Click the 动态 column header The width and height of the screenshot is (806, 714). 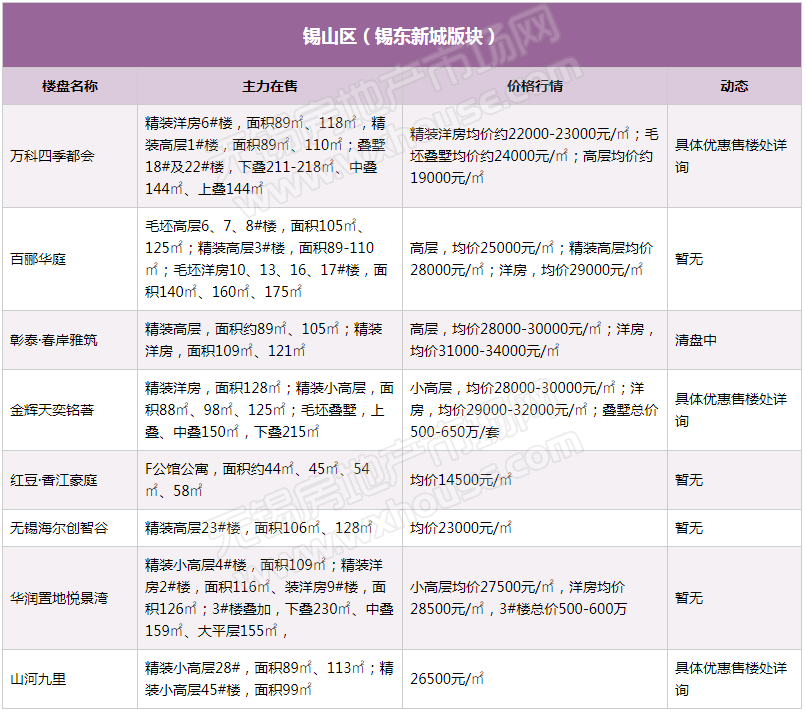pos(734,86)
